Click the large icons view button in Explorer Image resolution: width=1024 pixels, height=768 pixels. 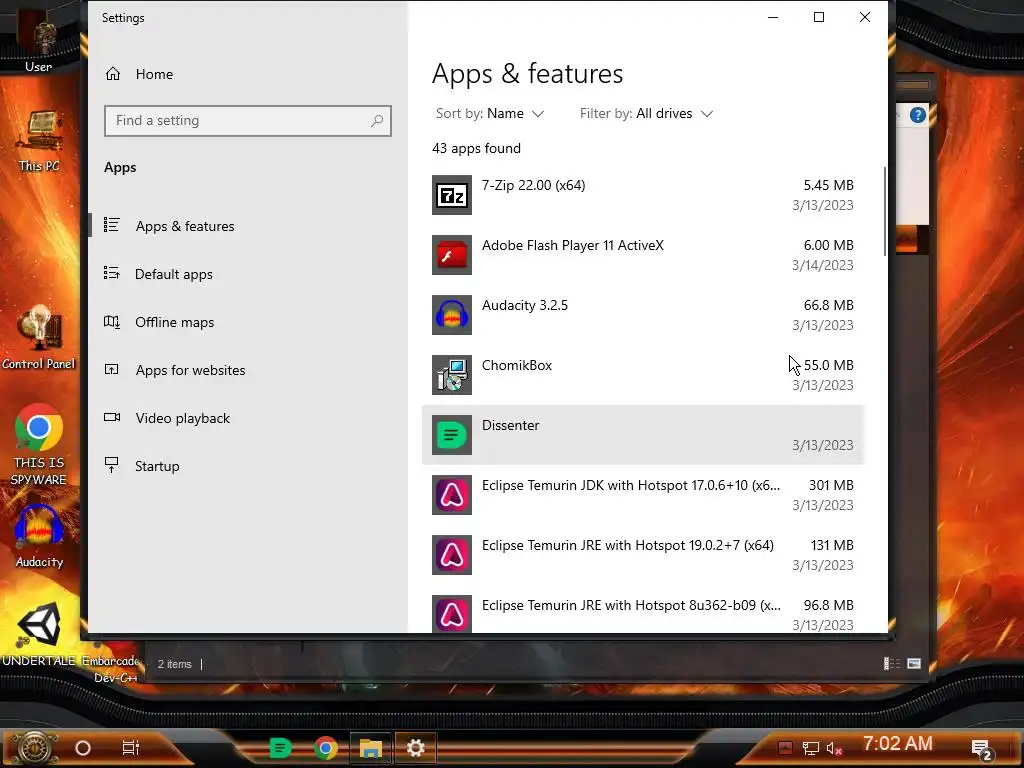(914, 664)
